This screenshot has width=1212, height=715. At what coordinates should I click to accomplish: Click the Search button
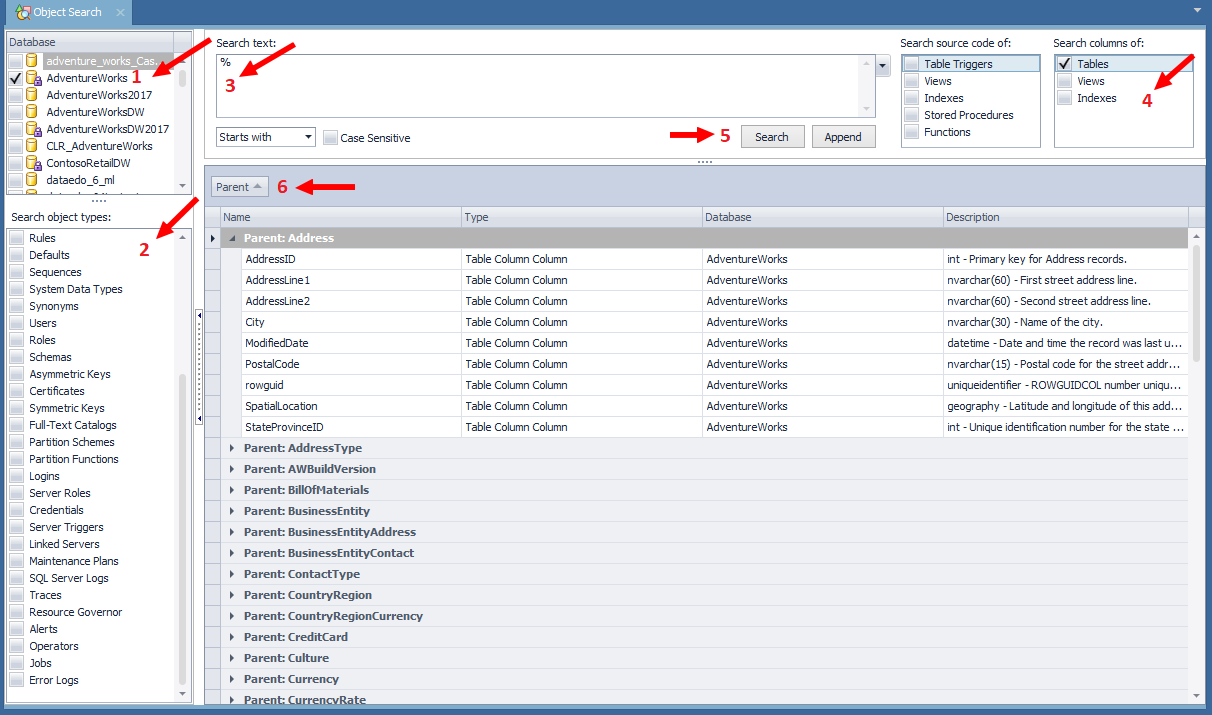click(772, 137)
